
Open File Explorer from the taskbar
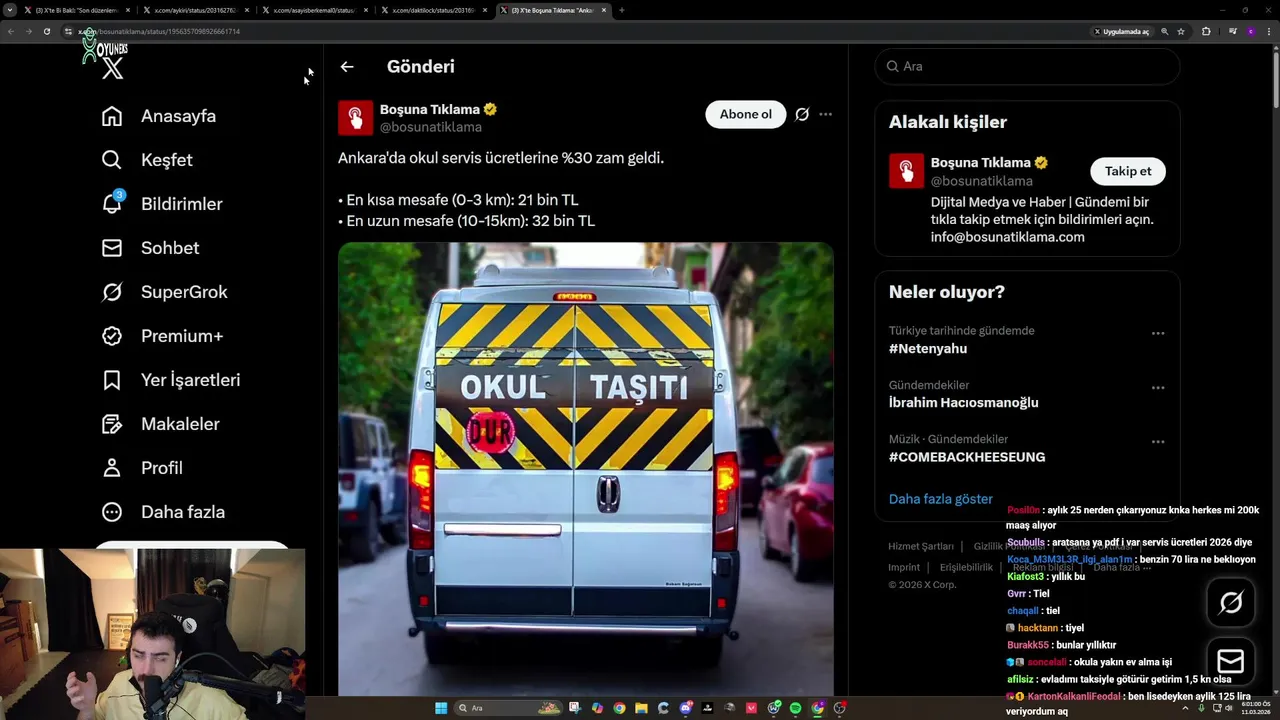[x=641, y=708]
